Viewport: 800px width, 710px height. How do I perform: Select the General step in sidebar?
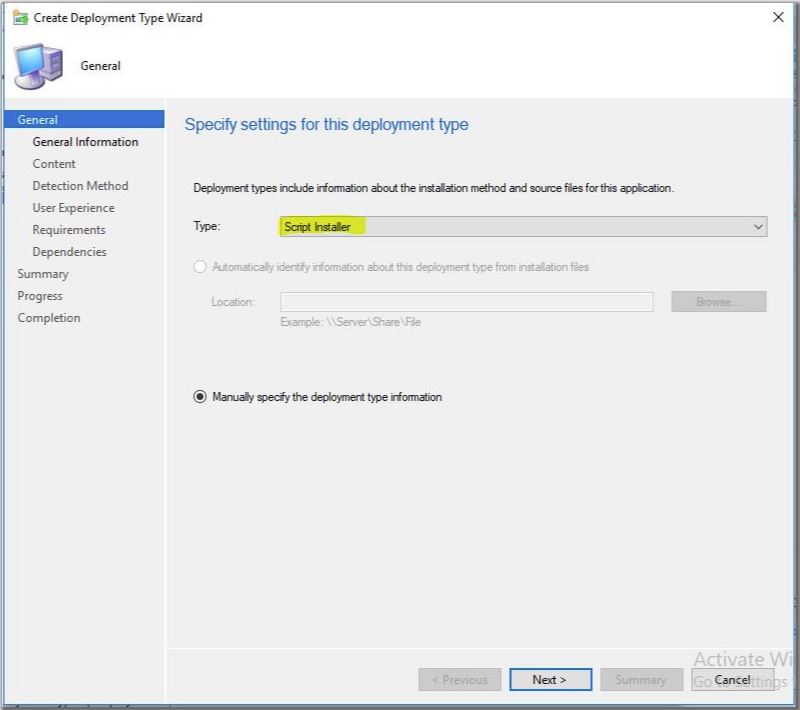[84, 119]
